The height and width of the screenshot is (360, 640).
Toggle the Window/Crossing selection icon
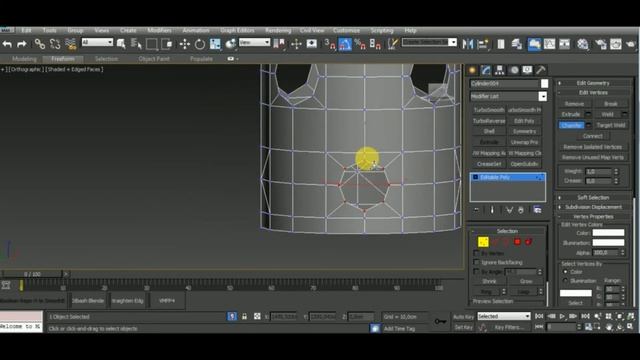(167, 44)
